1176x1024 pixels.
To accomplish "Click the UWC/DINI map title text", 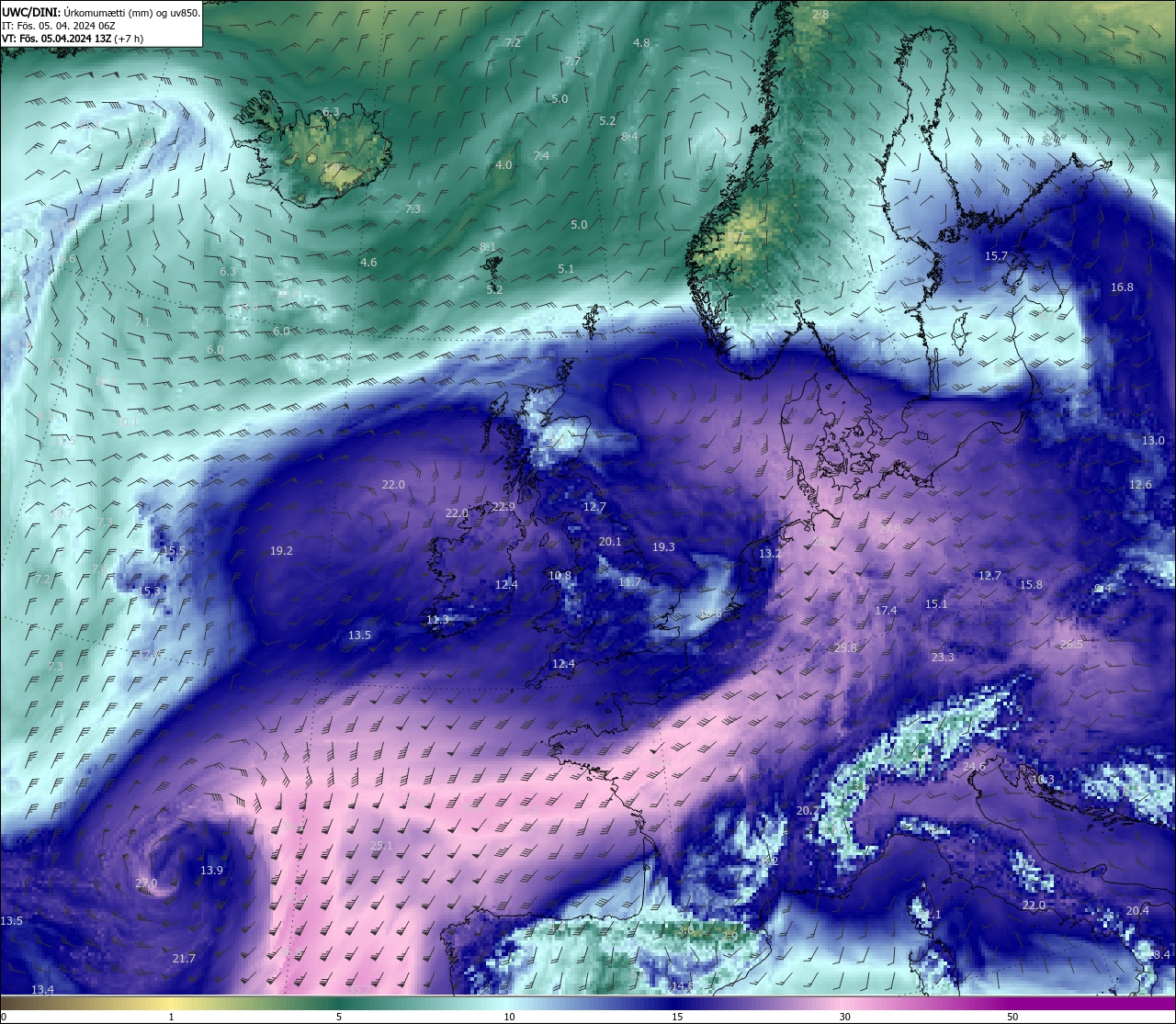I will [101, 13].
